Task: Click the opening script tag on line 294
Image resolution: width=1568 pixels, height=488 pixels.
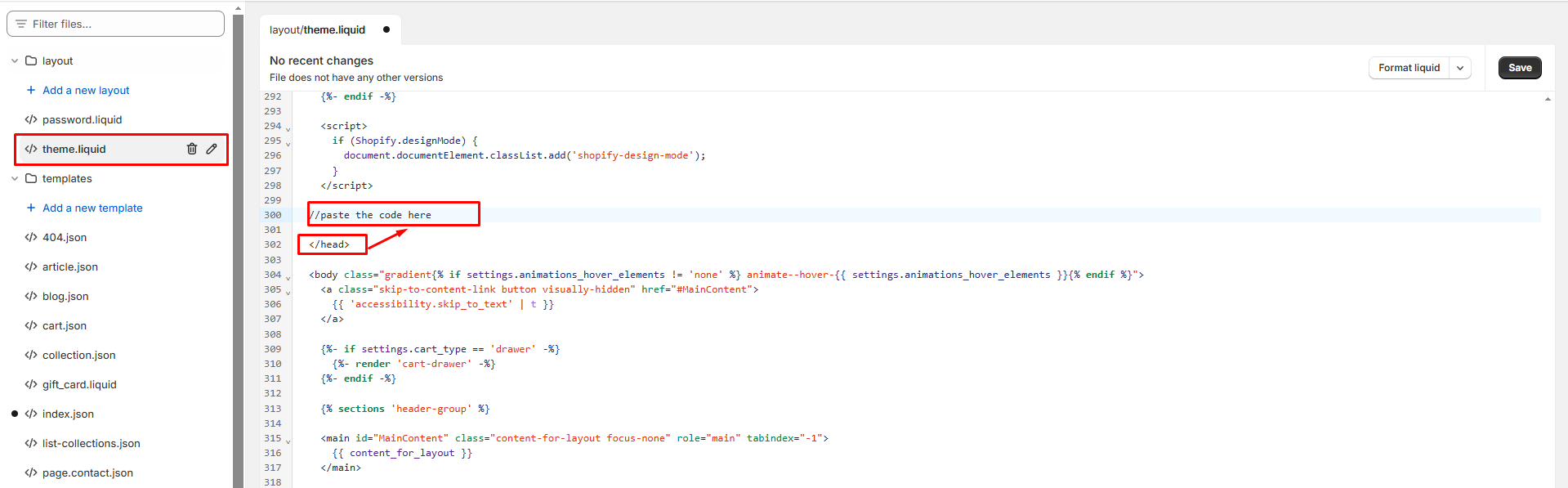Action: tap(344, 126)
